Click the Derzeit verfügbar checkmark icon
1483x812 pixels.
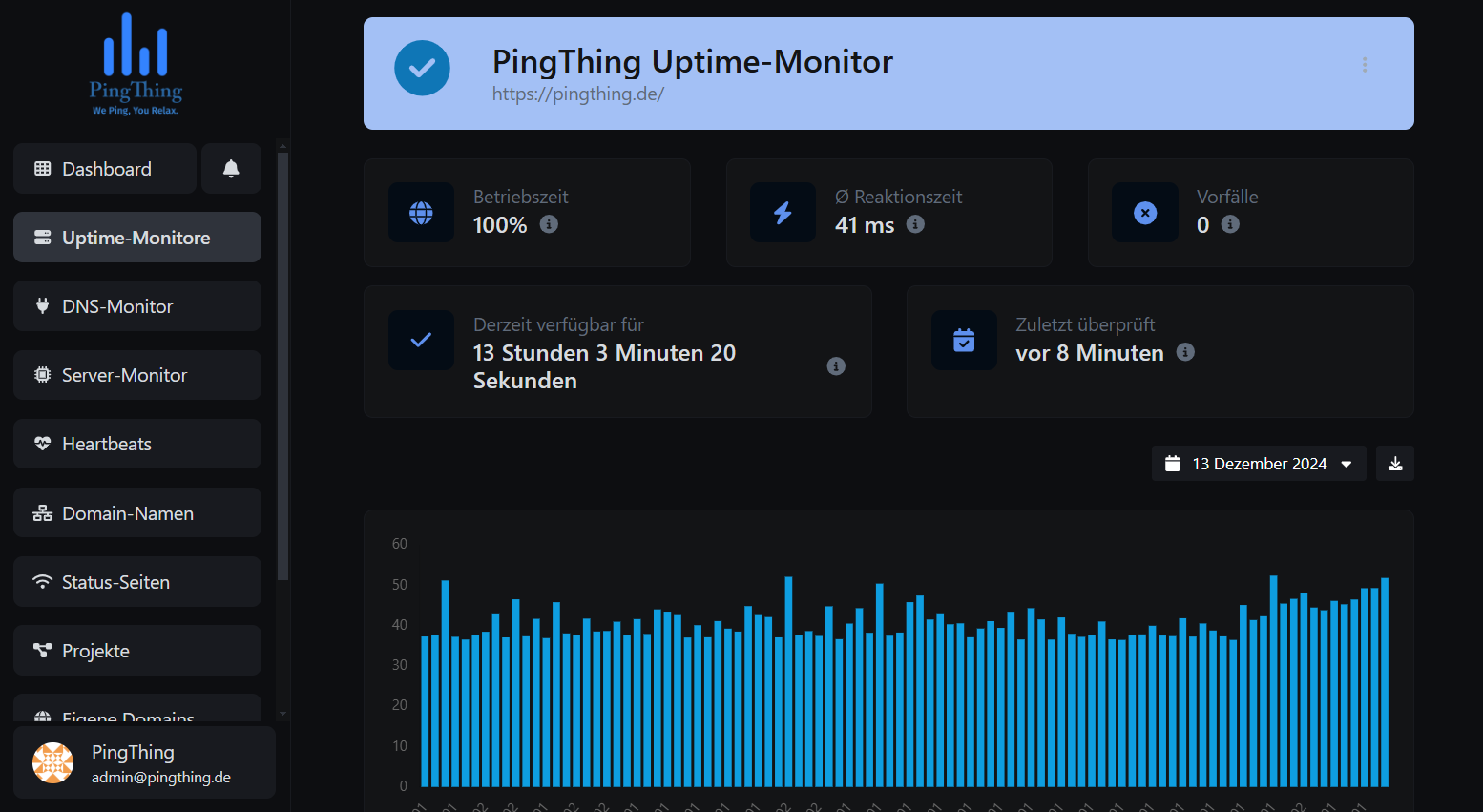click(x=421, y=340)
